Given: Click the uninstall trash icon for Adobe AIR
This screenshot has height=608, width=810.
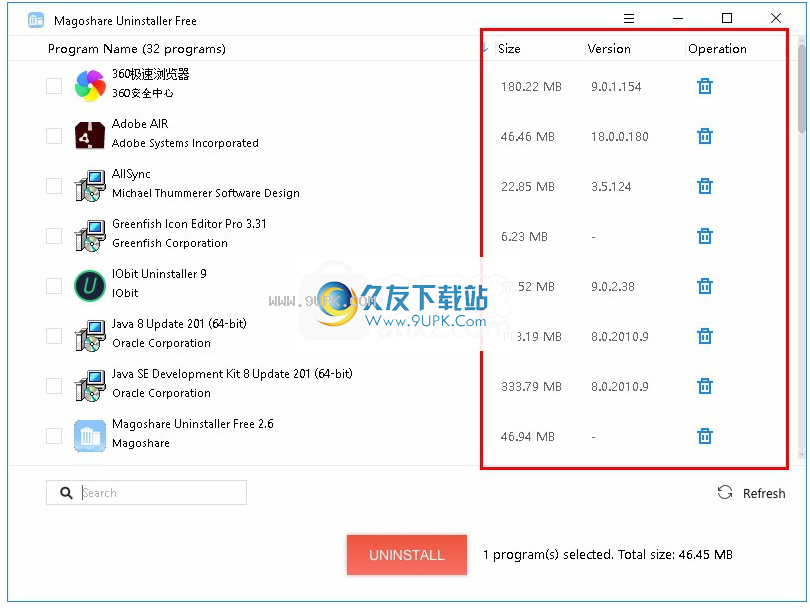Looking at the screenshot, I should (705, 136).
